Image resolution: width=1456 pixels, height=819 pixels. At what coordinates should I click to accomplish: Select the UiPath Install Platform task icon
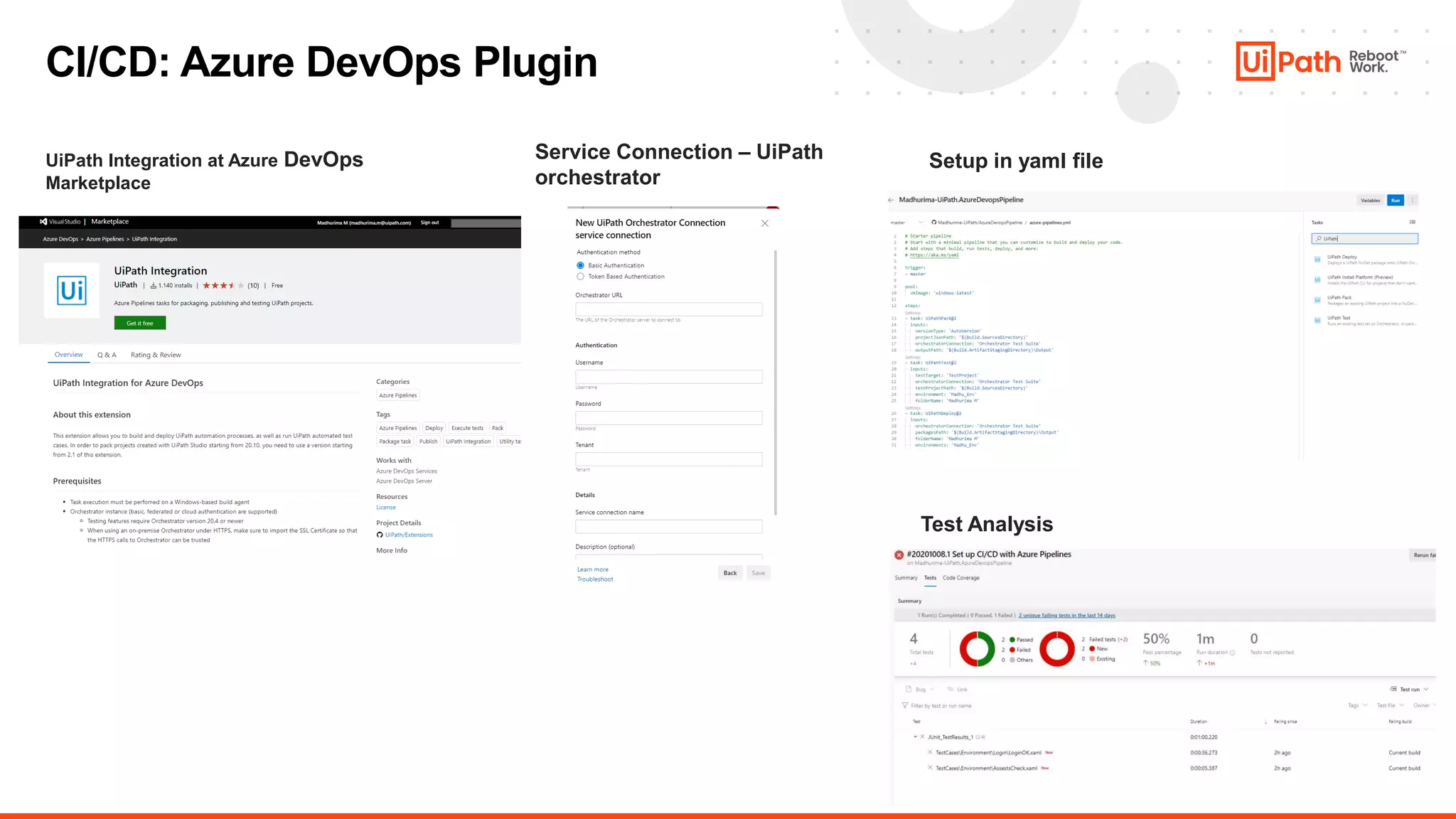point(1317,280)
